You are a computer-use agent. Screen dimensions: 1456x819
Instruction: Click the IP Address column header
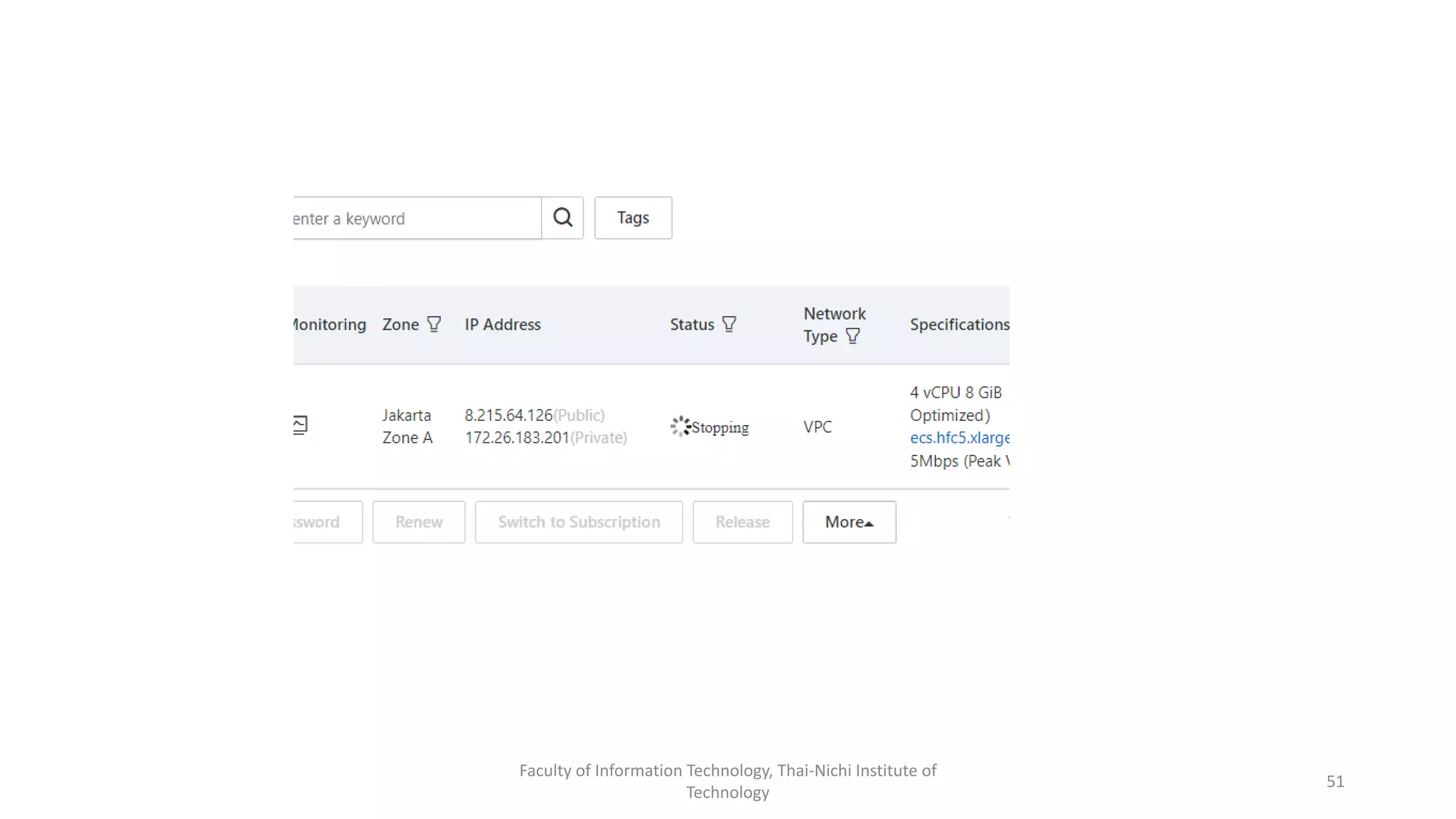pos(503,324)
